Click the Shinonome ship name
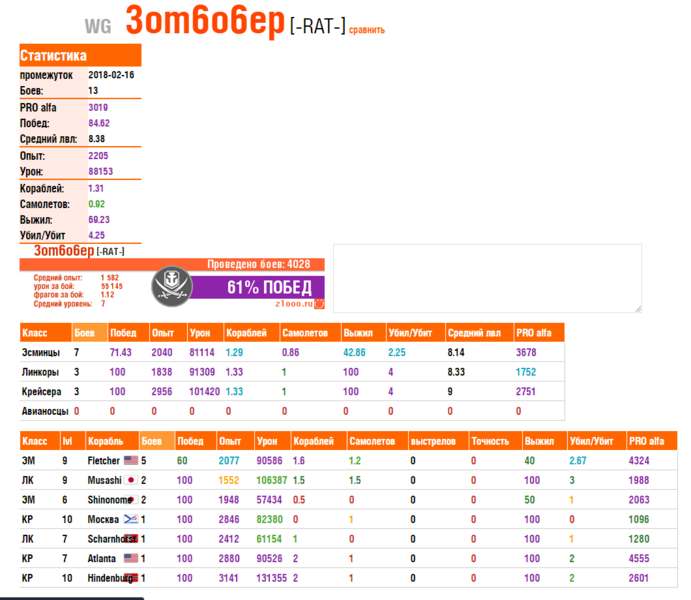 [109, 500]
